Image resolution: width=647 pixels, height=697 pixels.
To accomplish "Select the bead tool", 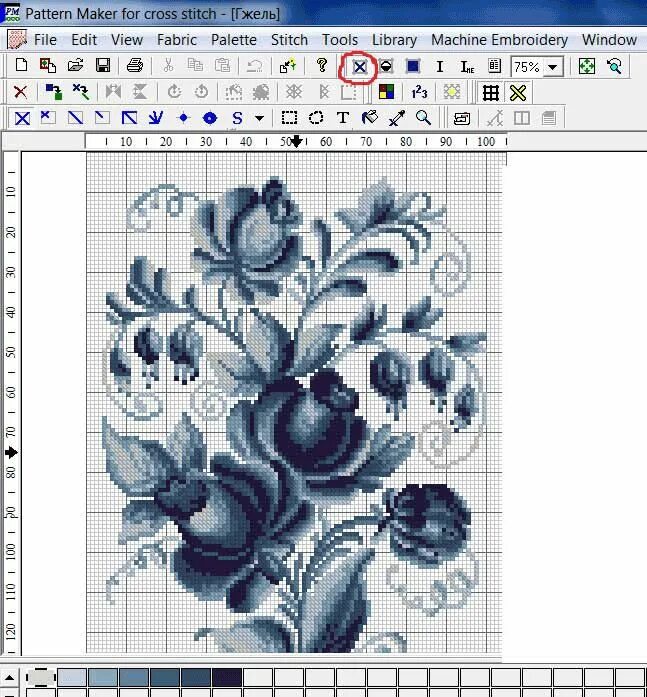I will click(x=210, y=118).
